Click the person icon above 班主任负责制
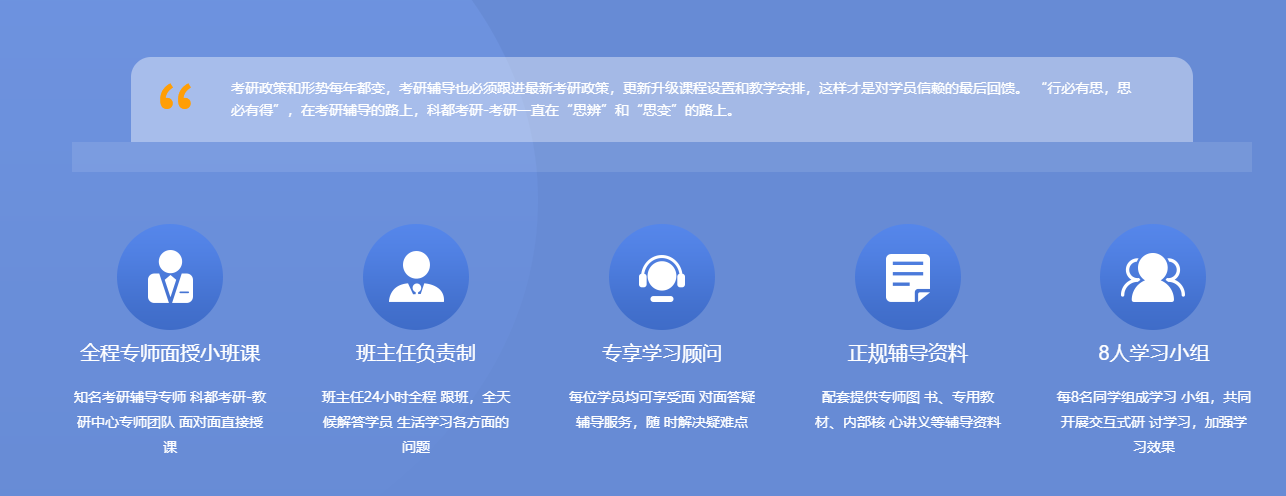The height and width of the screenshot is (496, 1286). 416,277
